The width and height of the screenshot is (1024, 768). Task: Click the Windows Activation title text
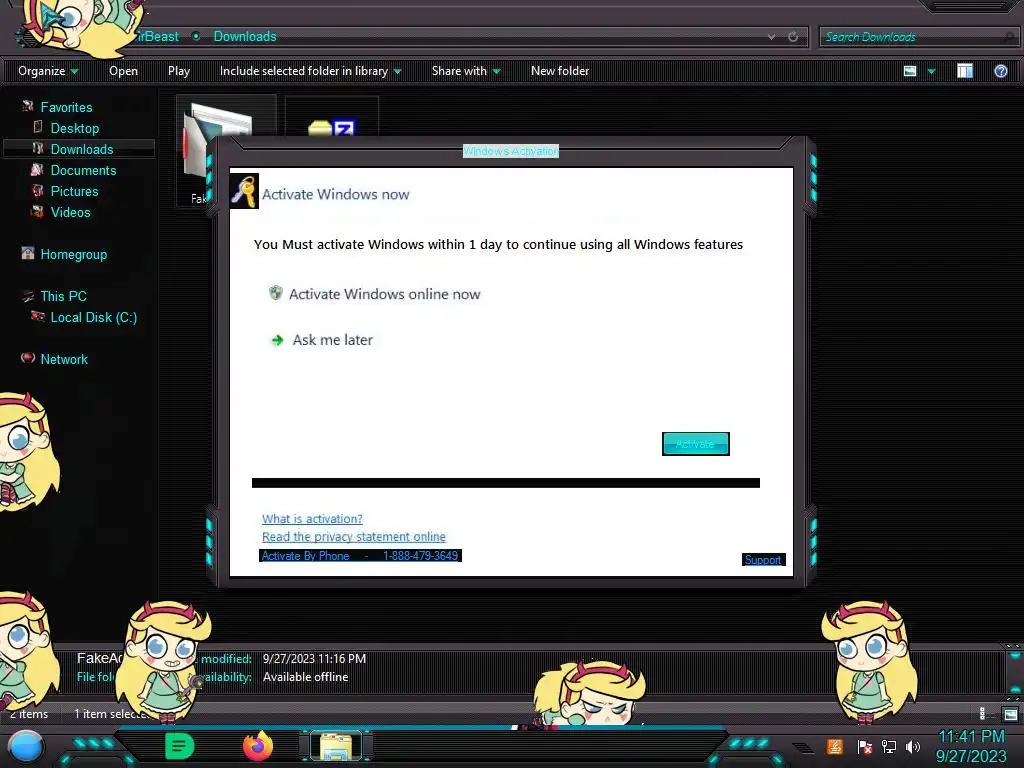pos(511,151)
